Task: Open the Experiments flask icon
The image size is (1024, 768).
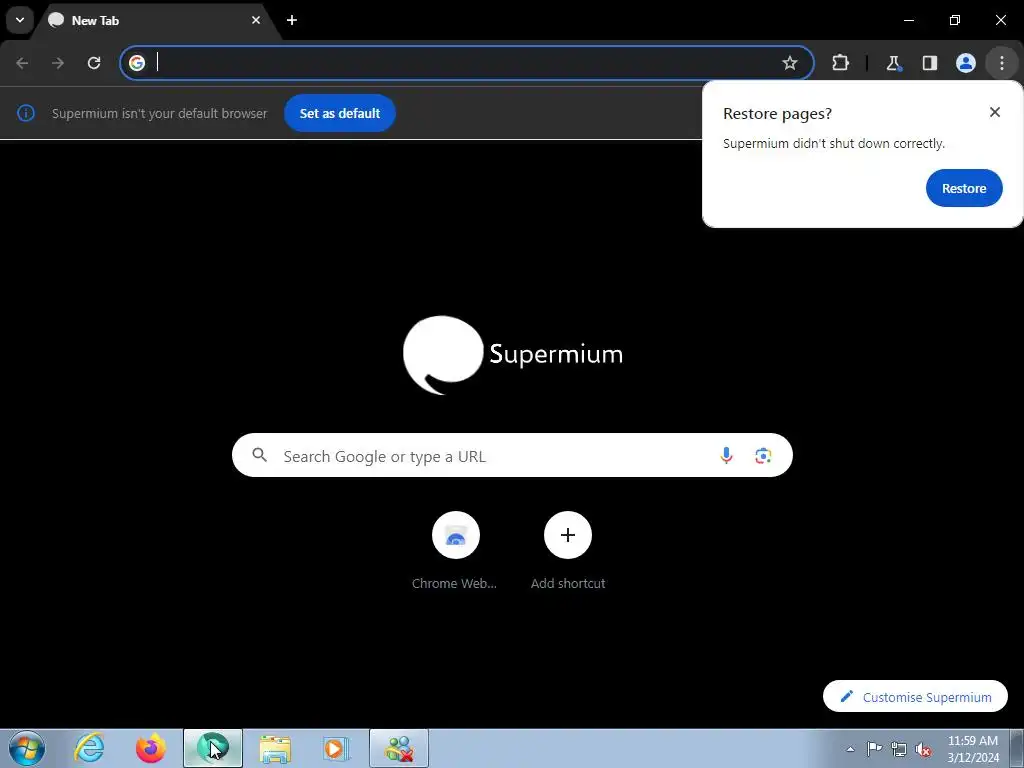Action: (x=893, y=63)
